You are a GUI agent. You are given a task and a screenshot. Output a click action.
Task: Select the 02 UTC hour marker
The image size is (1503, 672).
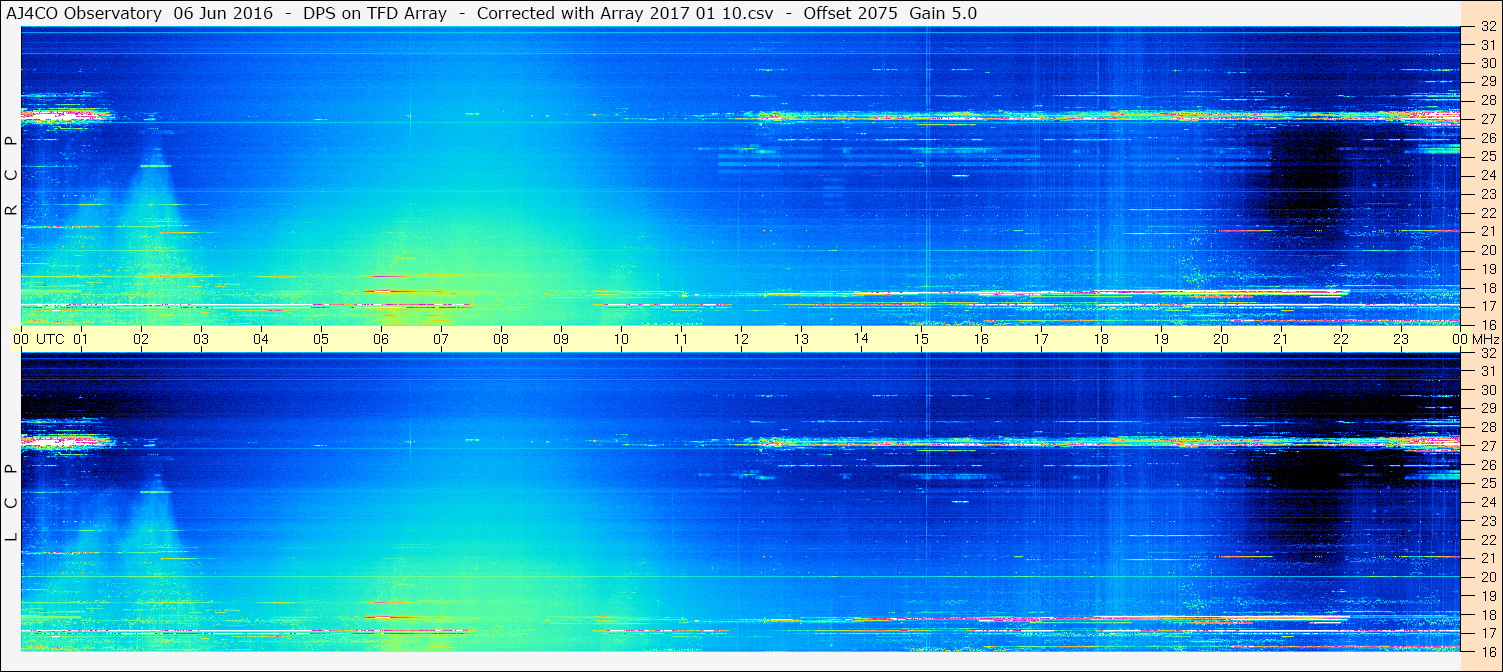click(141, 339)
